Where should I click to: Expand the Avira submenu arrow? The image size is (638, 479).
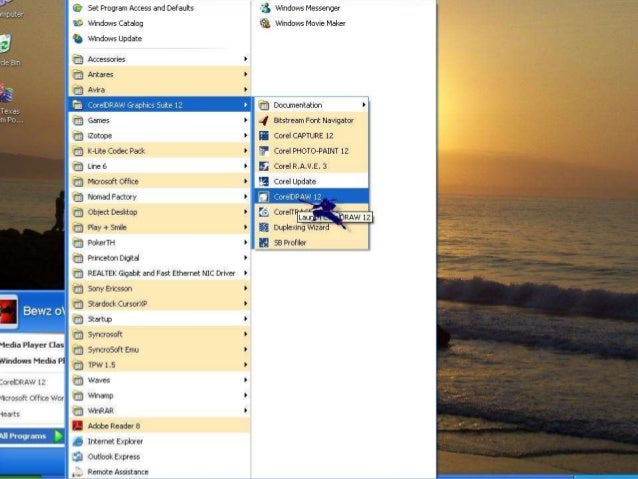[x=245, y=90]
